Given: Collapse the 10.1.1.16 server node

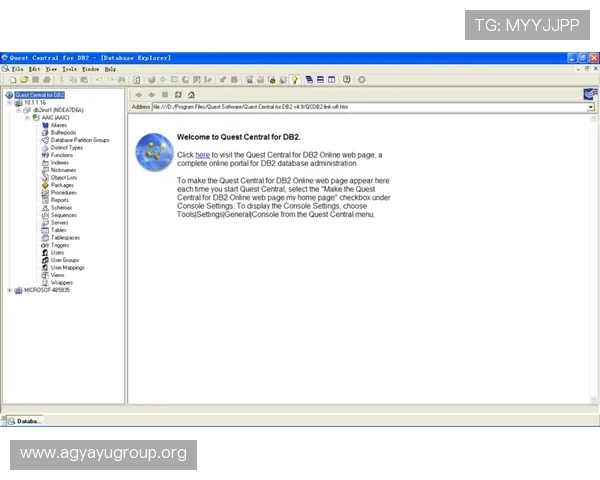Looking at the screenshot, I should coord(10,102).
